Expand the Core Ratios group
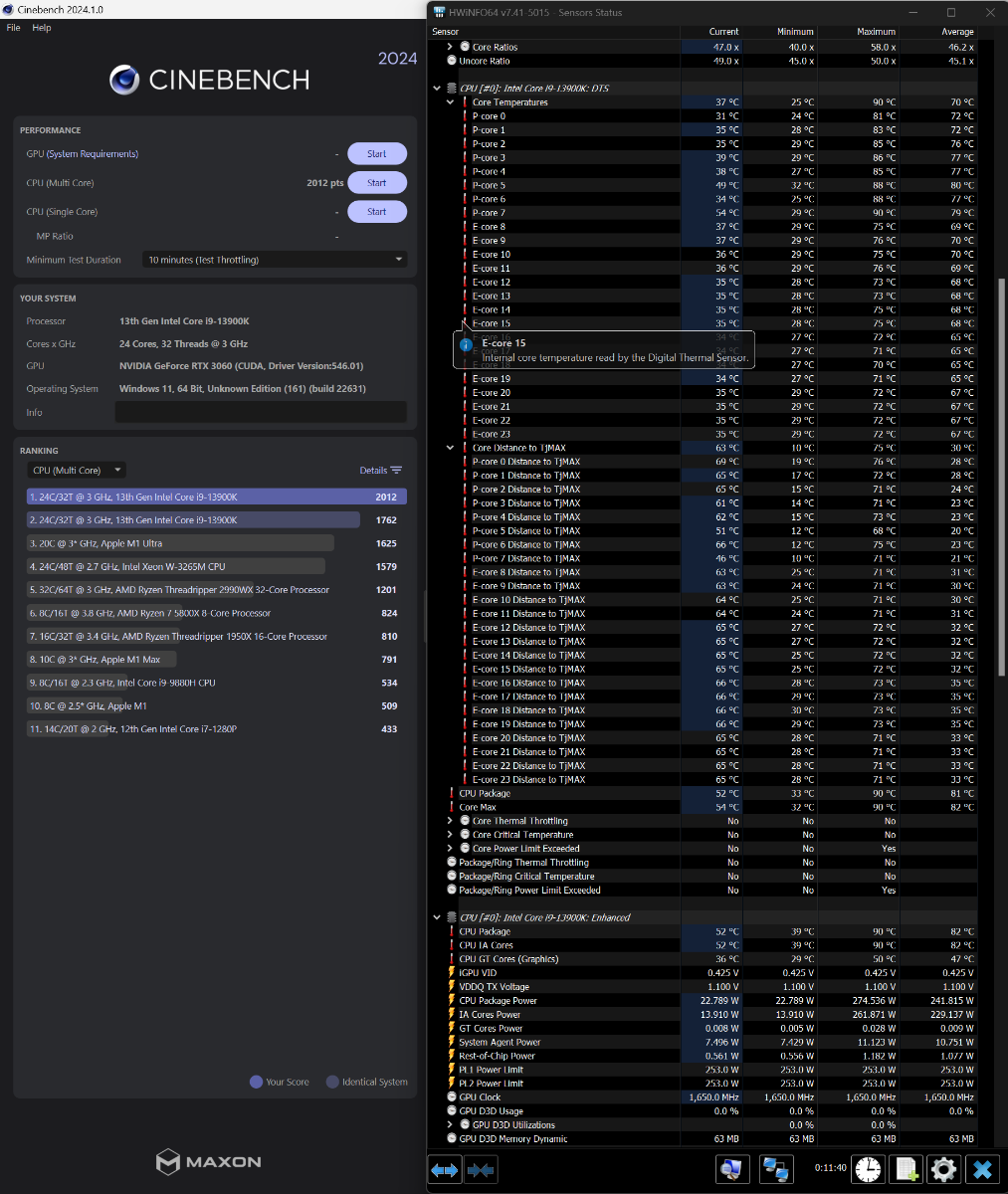This screenshot has height=1194, width=1008. [450, 47]
